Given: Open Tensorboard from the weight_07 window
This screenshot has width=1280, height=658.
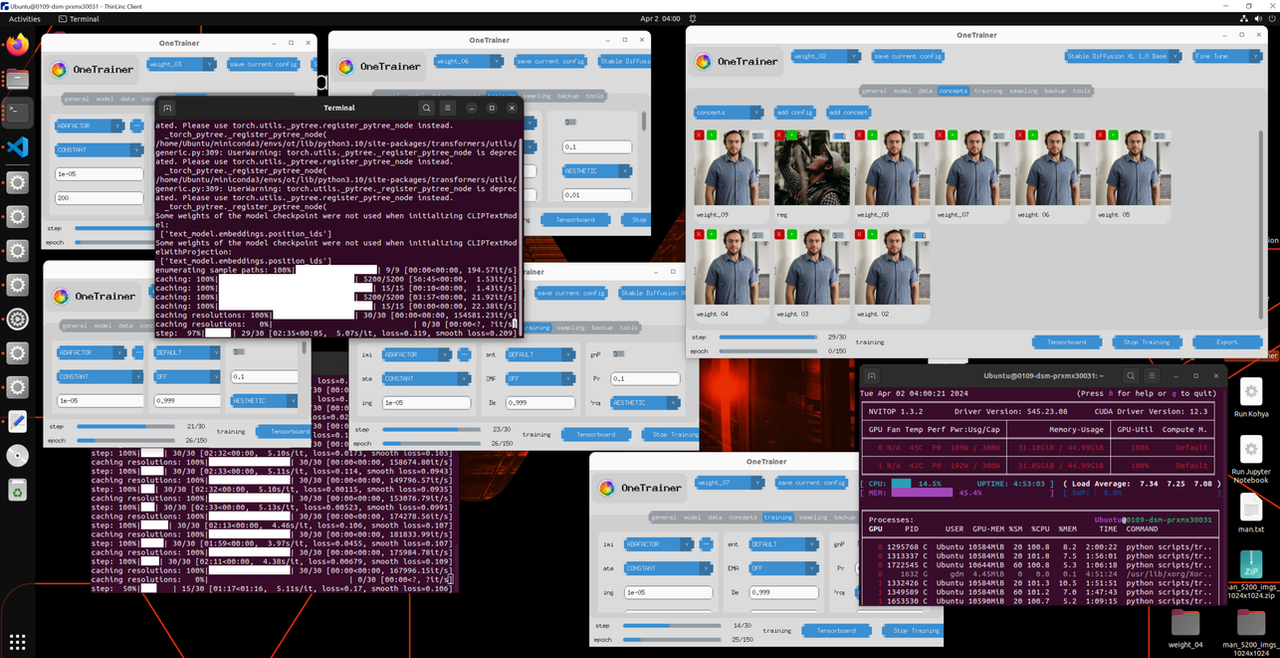Looking at the screenshot, I should [x=836, y=630].
